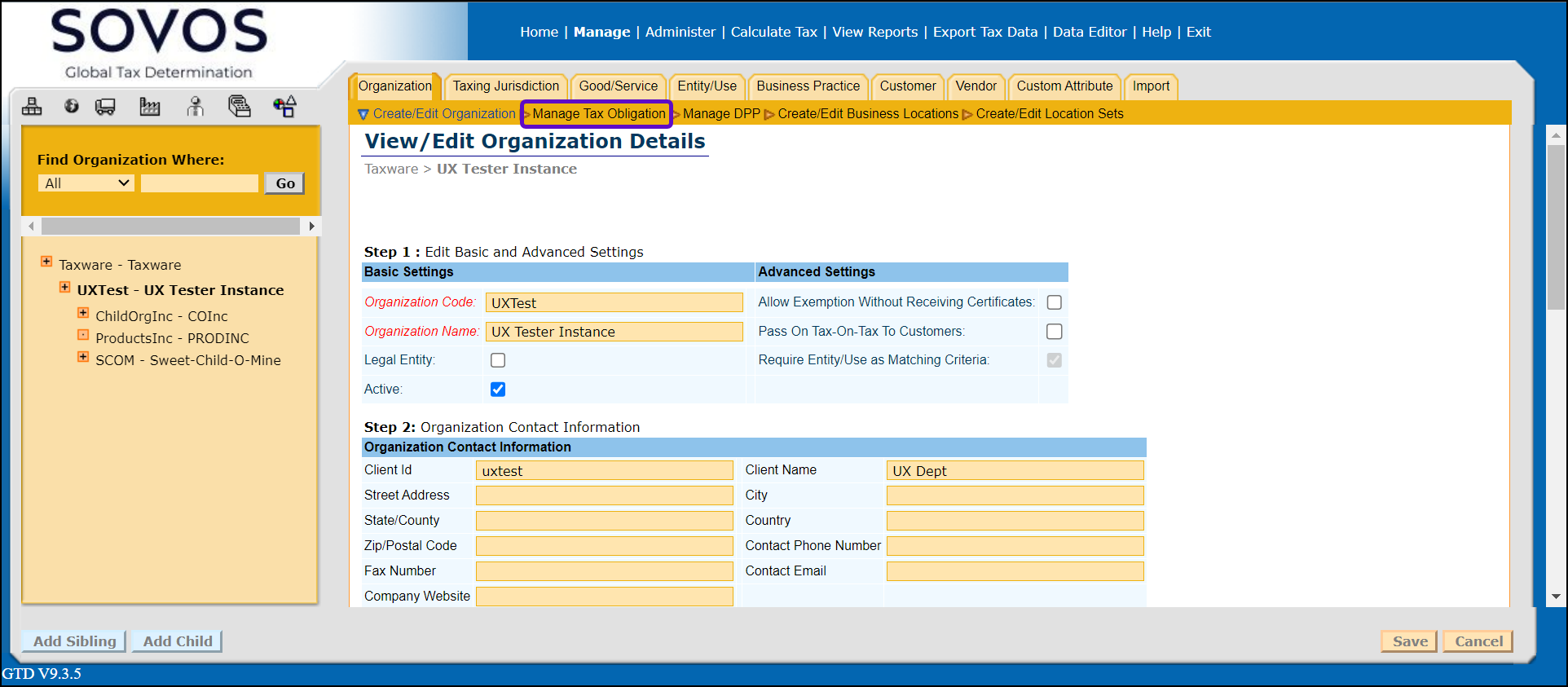Viewport: 1568px width, 687px height.
Task: Enable Pass On Tax-On-Tax To Customers
Action: (1054, 332)
